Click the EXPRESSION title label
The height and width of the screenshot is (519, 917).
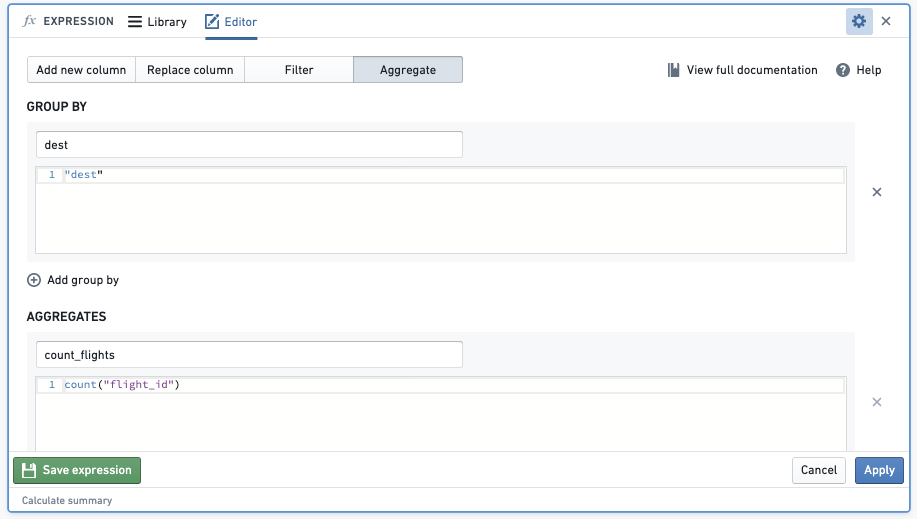tap(78, 21)
